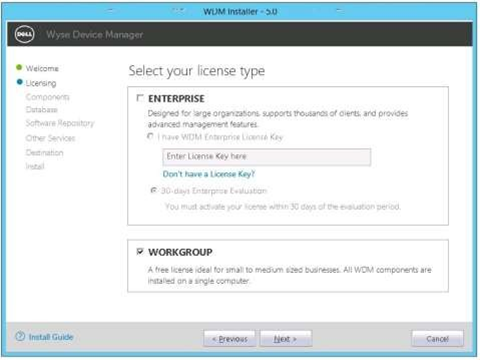Proceed with the Next button

[286, 339]
